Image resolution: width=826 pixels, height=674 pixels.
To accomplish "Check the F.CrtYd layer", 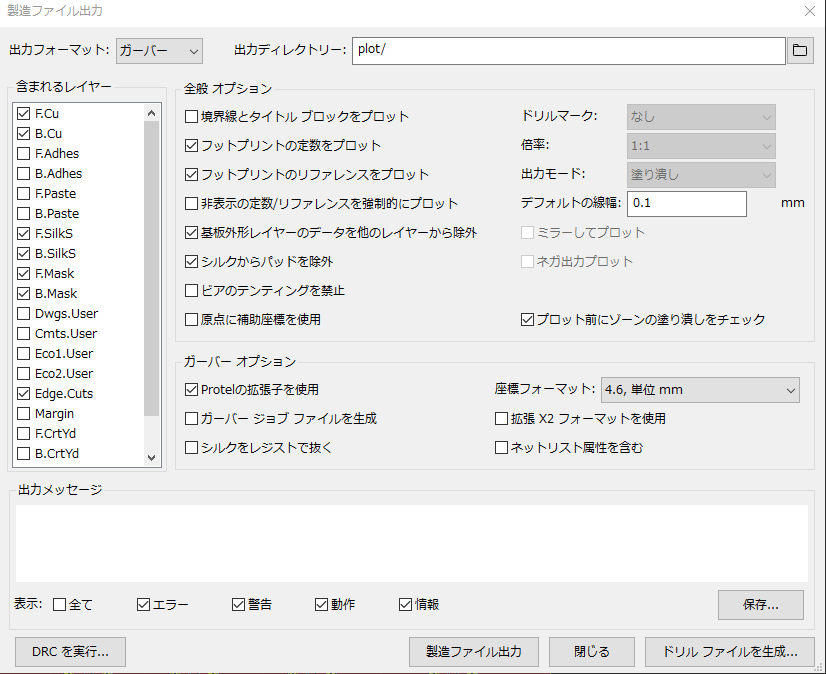I will click(x=23, y=434).
